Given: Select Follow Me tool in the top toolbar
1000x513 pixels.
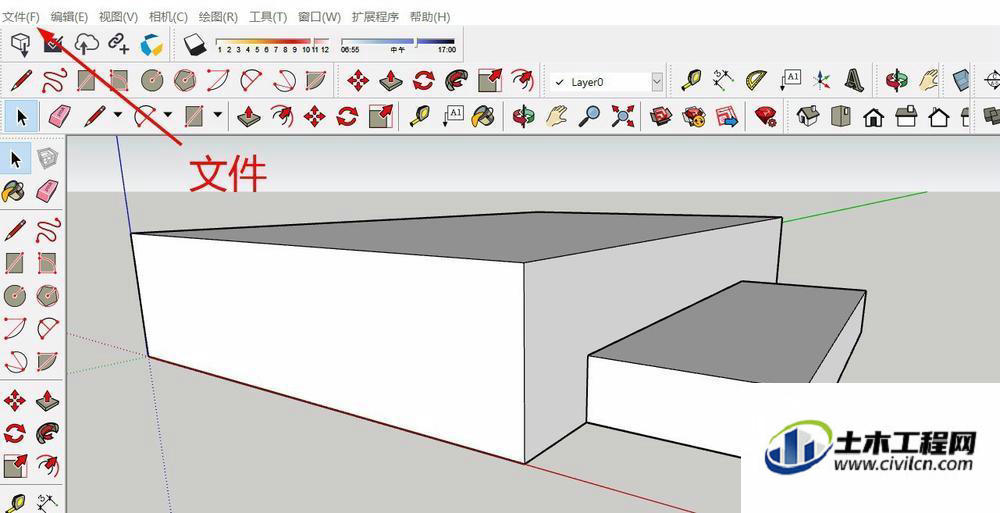Looking at the screenshot, I should coord(455,81).
